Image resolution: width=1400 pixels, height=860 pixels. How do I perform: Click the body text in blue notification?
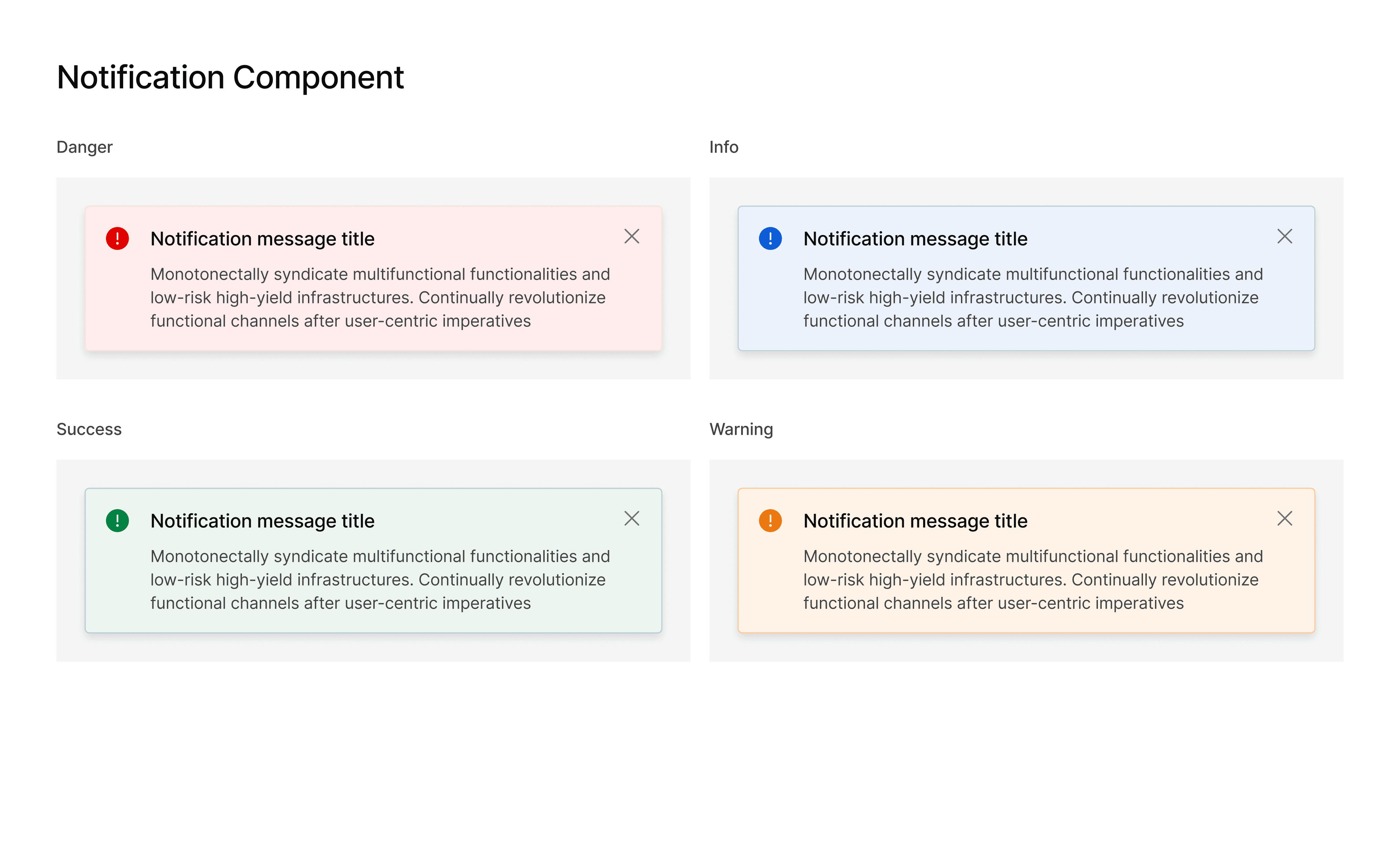pyautogui.click(x=1033, y=298)
